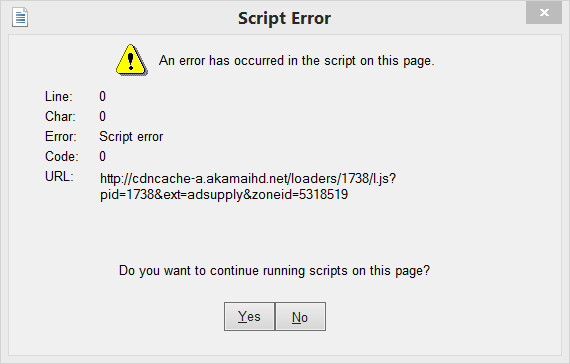Select the 'An error has occurred' message
Viewport: 570px width, 364px height.
tap(296, 60)
